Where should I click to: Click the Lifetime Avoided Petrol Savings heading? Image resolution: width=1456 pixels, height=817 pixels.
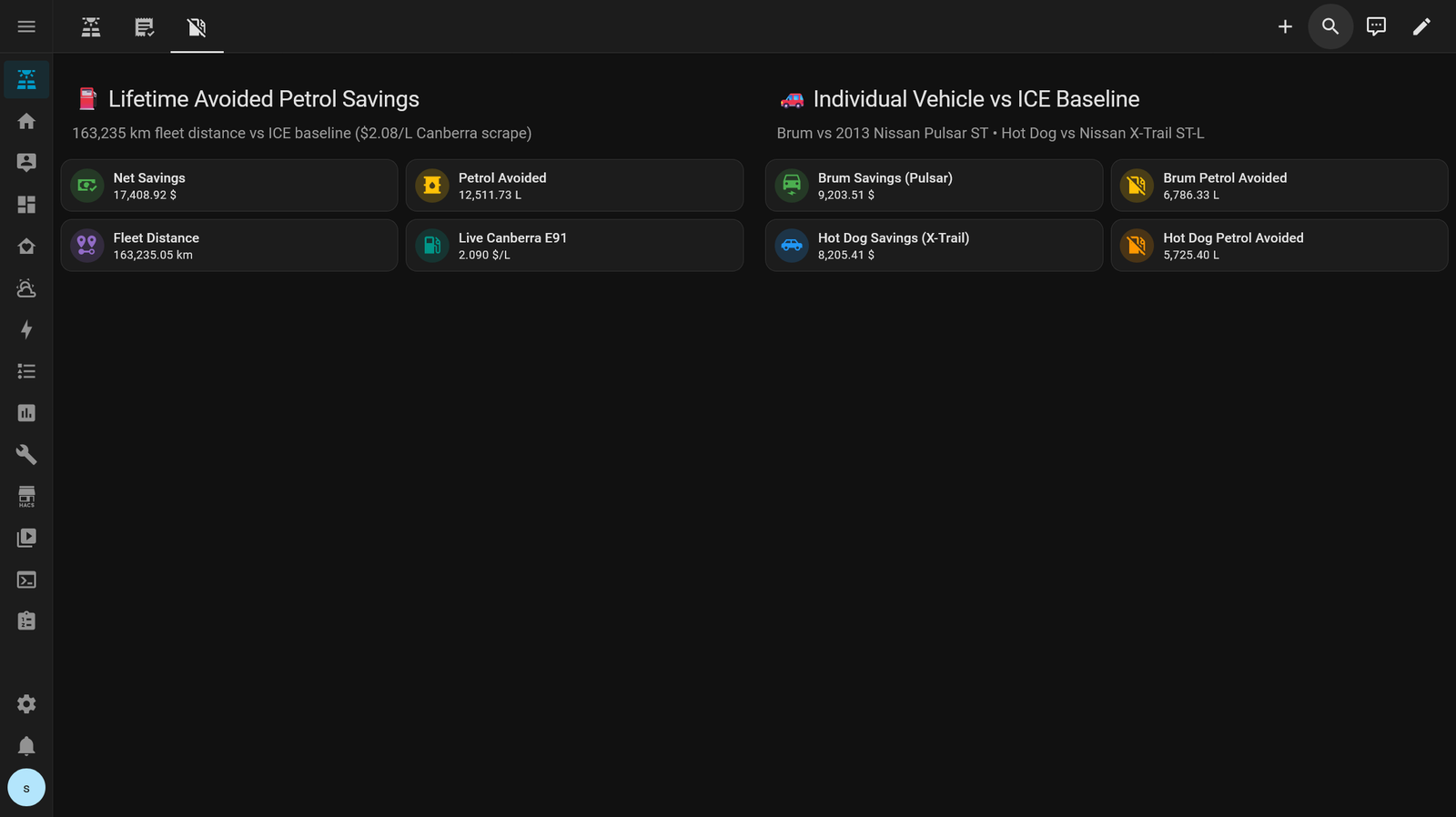[x=264, y=99]
